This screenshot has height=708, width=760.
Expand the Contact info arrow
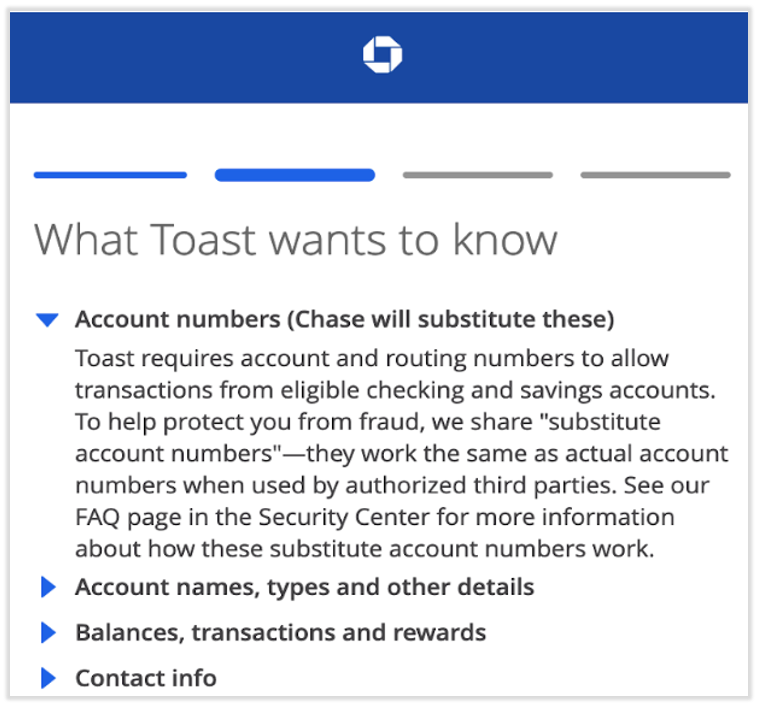(x=48, y=678)
